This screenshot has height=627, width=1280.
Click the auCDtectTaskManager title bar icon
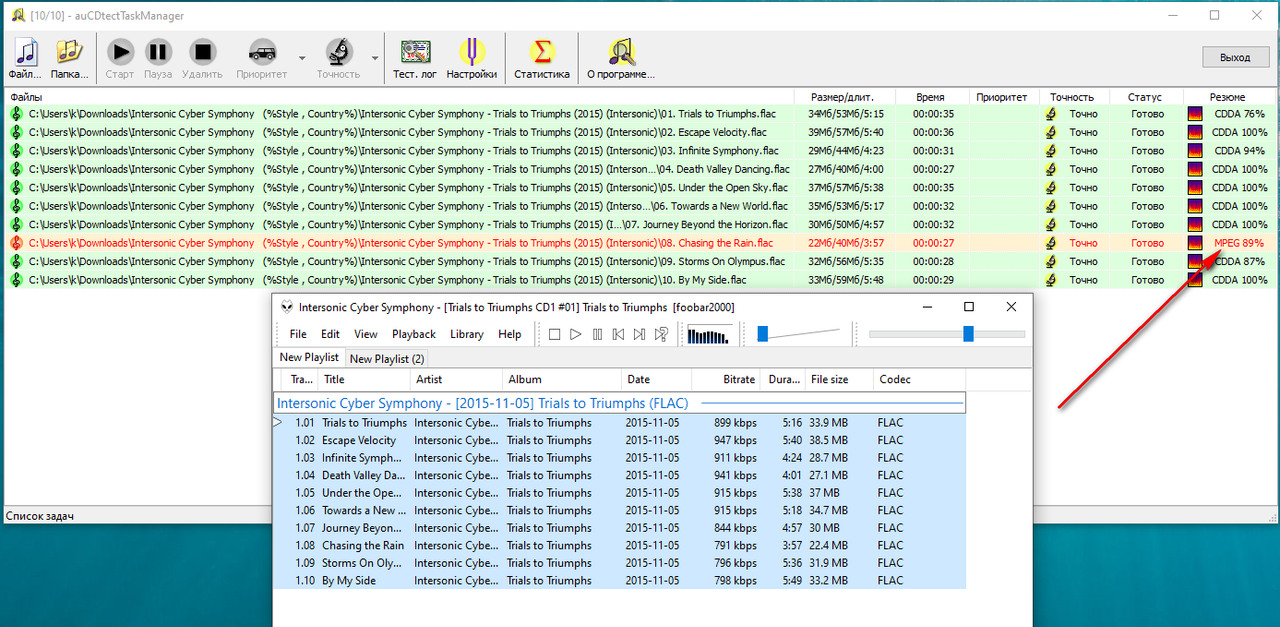pyautogui.click(x=17, y=16)
